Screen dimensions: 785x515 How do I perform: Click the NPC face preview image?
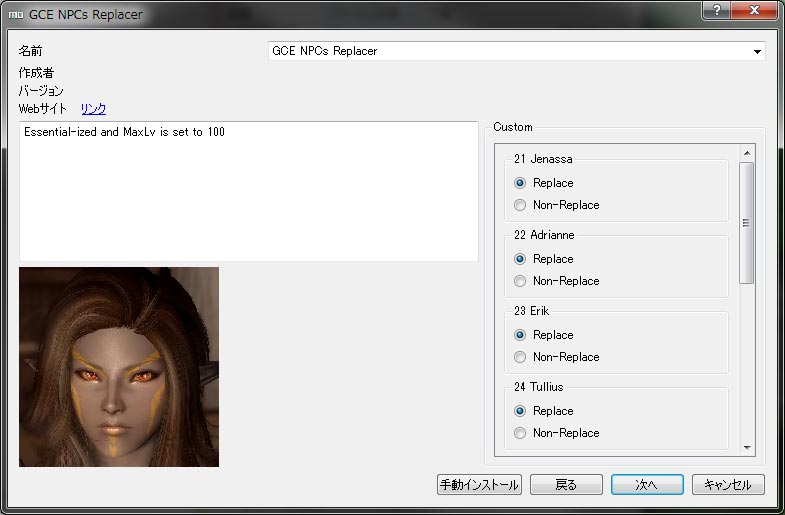(x=119, y=367)
